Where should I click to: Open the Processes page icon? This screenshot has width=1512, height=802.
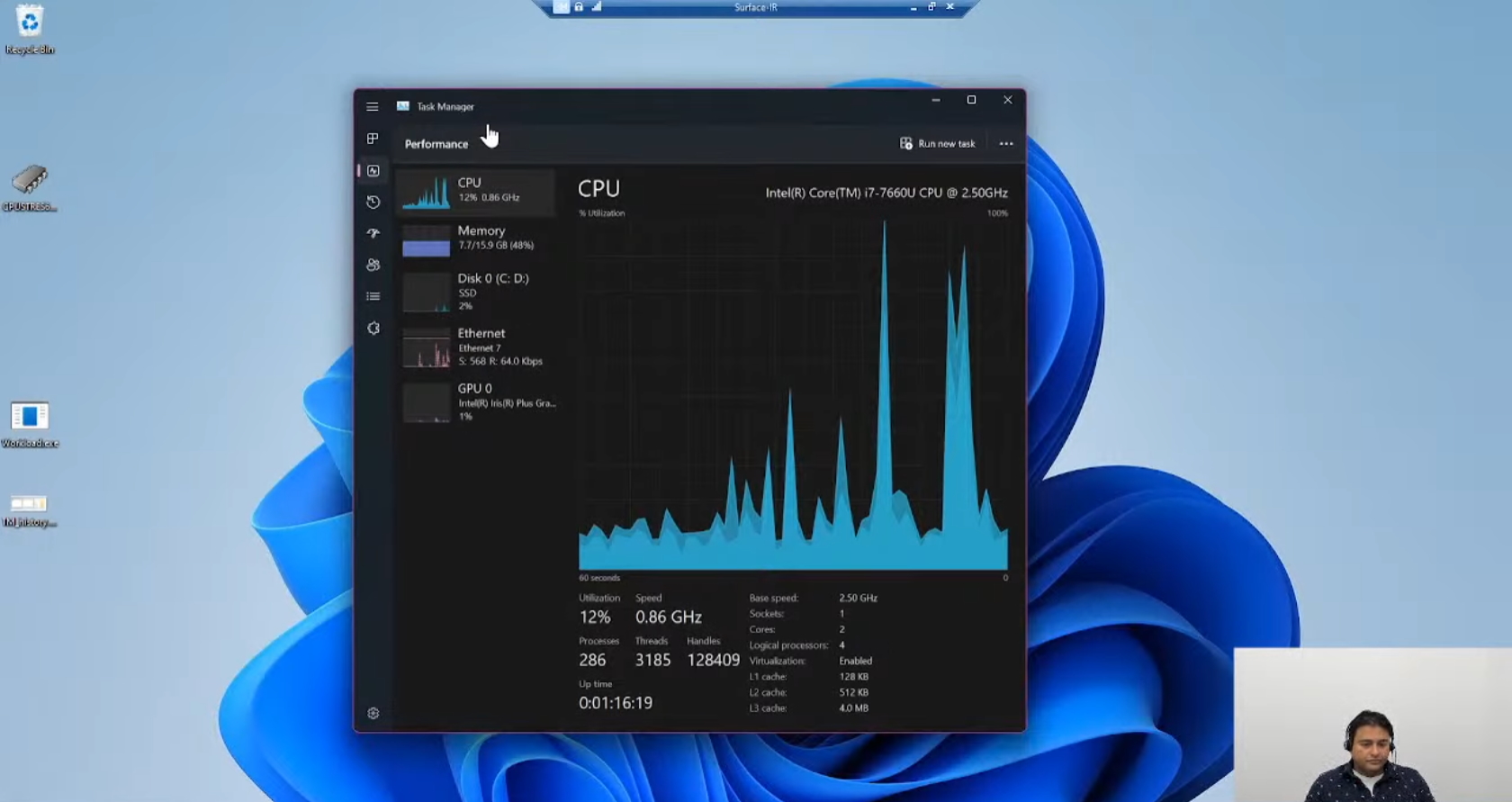(373, 139)
